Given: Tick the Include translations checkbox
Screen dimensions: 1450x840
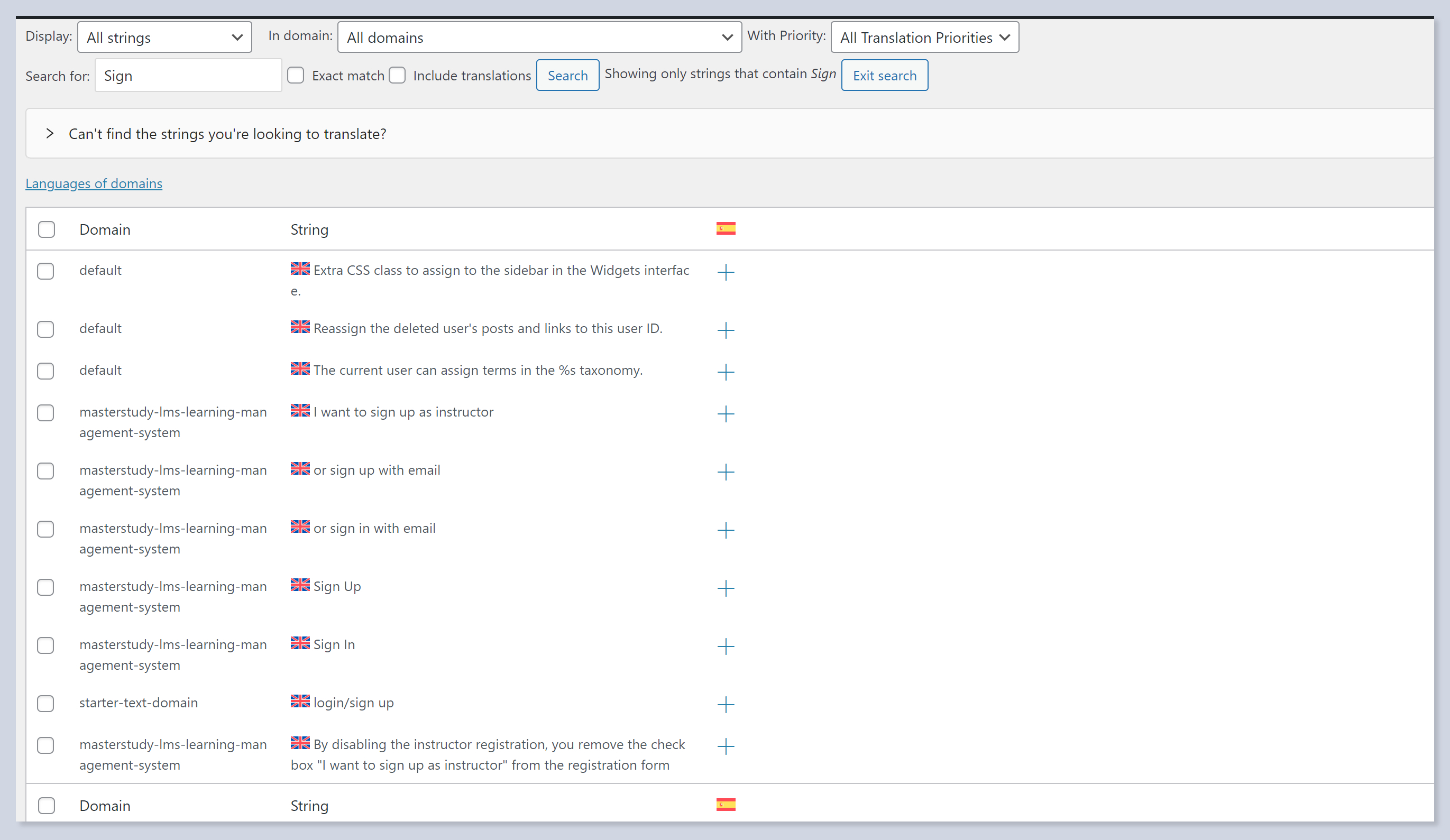Looking at the screenshot, I should (x=397, y=76).
